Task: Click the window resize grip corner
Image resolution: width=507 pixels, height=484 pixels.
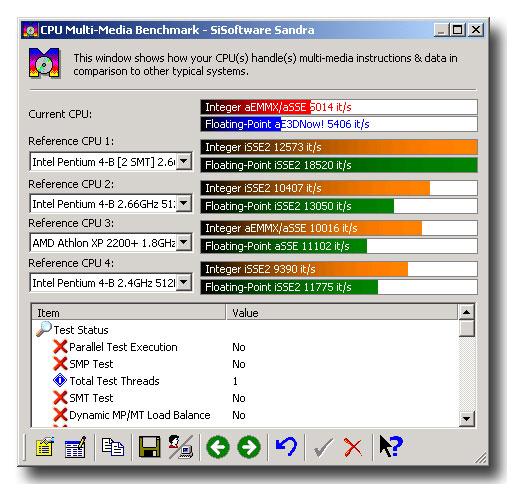Action: 481,458
